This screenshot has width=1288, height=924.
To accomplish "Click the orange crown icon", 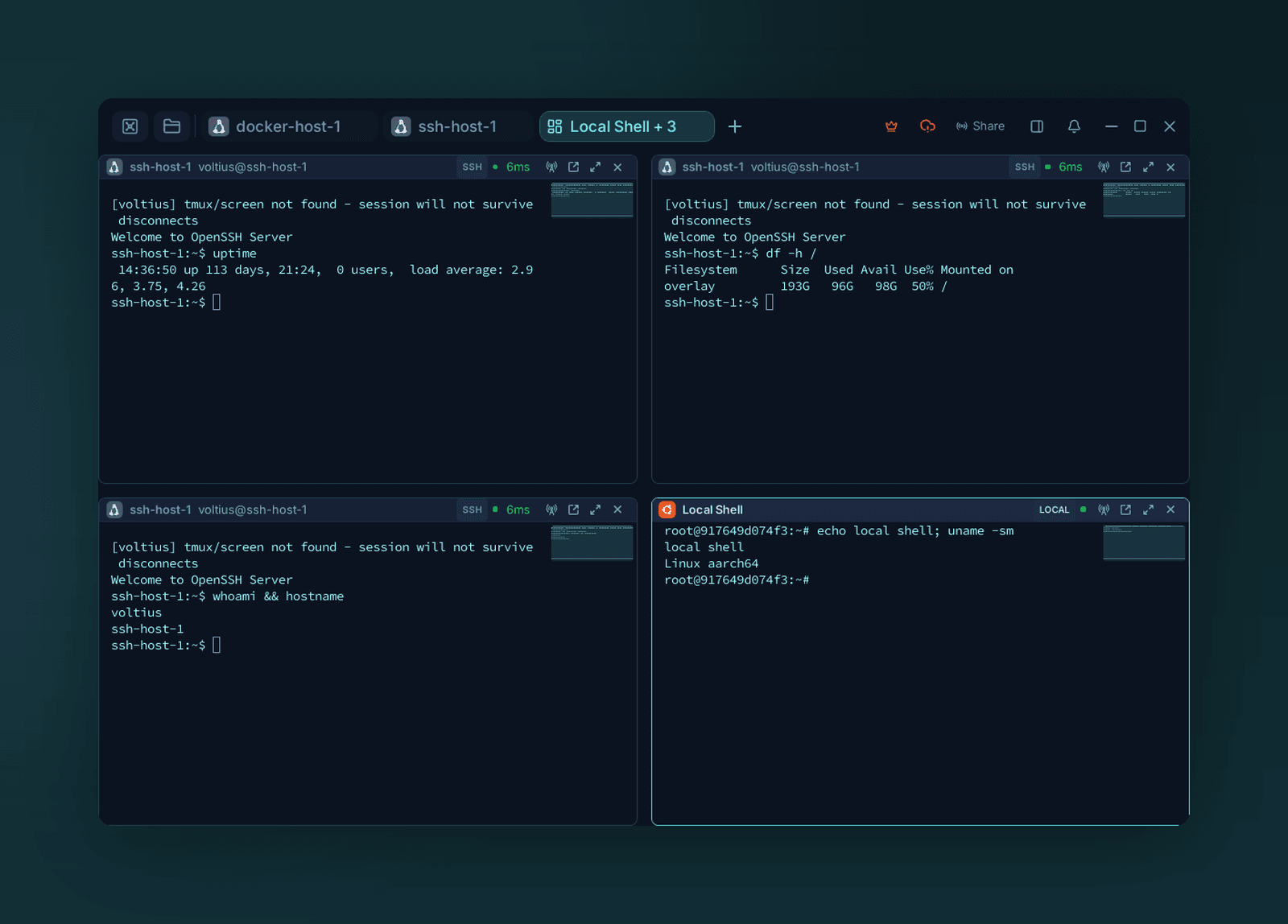I will coord(891,126).
